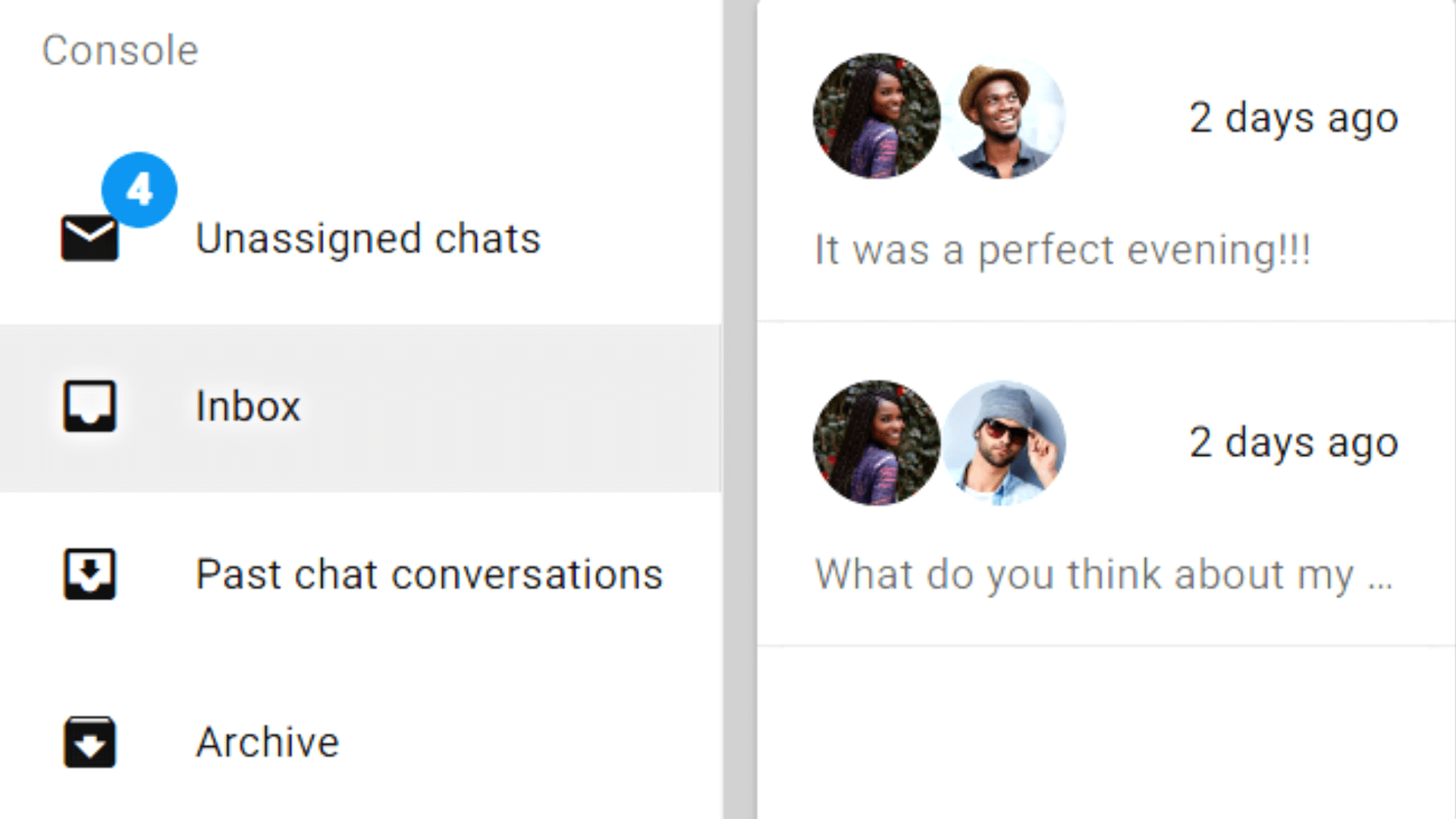
Task: Select the Inbox tray icon
Action: pos(89,406)
